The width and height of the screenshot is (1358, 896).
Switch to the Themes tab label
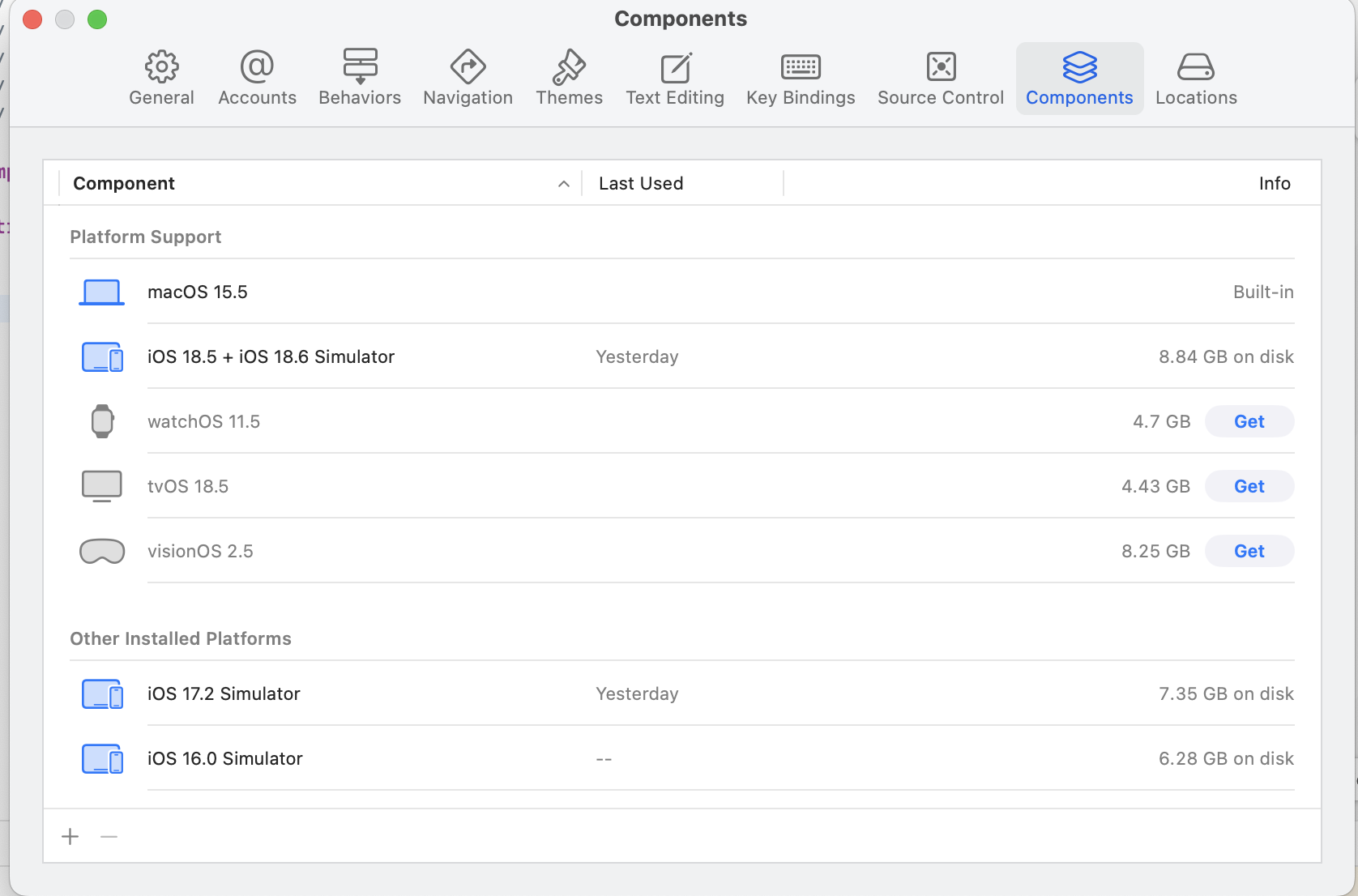(570, 98)
